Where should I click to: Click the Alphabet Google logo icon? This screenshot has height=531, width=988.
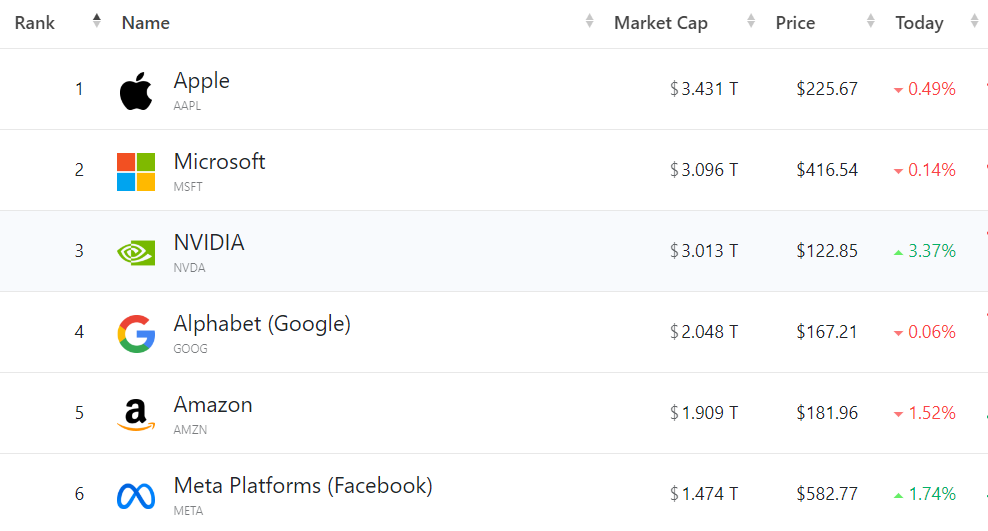coord(136,333)
